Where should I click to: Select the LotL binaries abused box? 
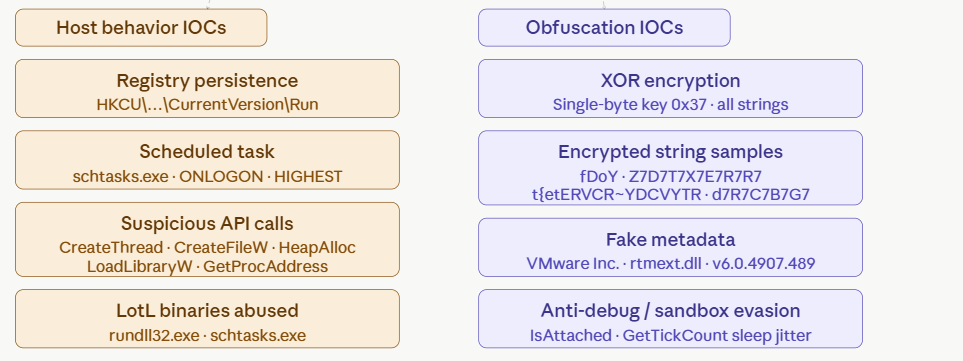click(x=208, y=319)
